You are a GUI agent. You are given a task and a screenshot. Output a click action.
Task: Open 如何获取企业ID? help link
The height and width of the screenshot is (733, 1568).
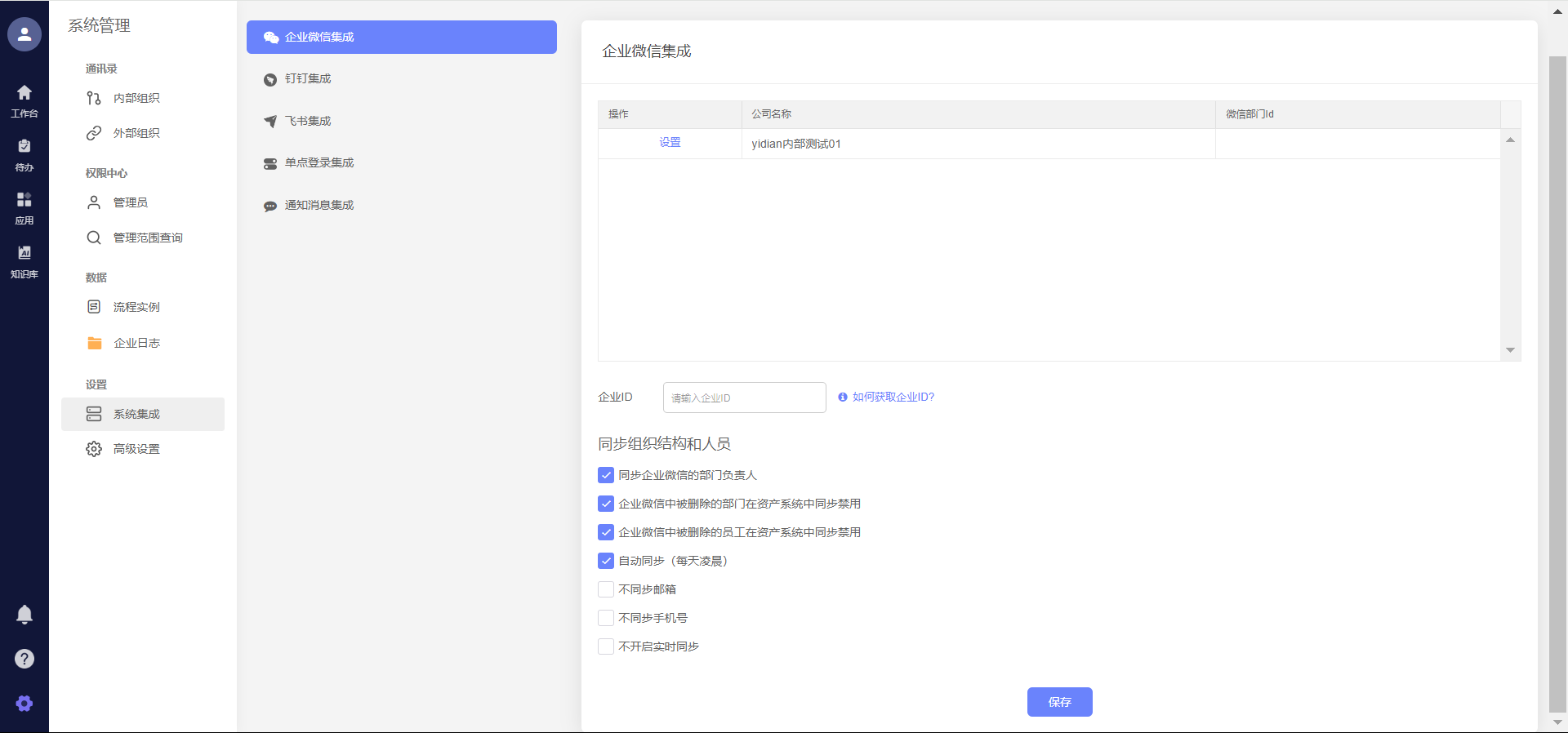pos(893,398)
